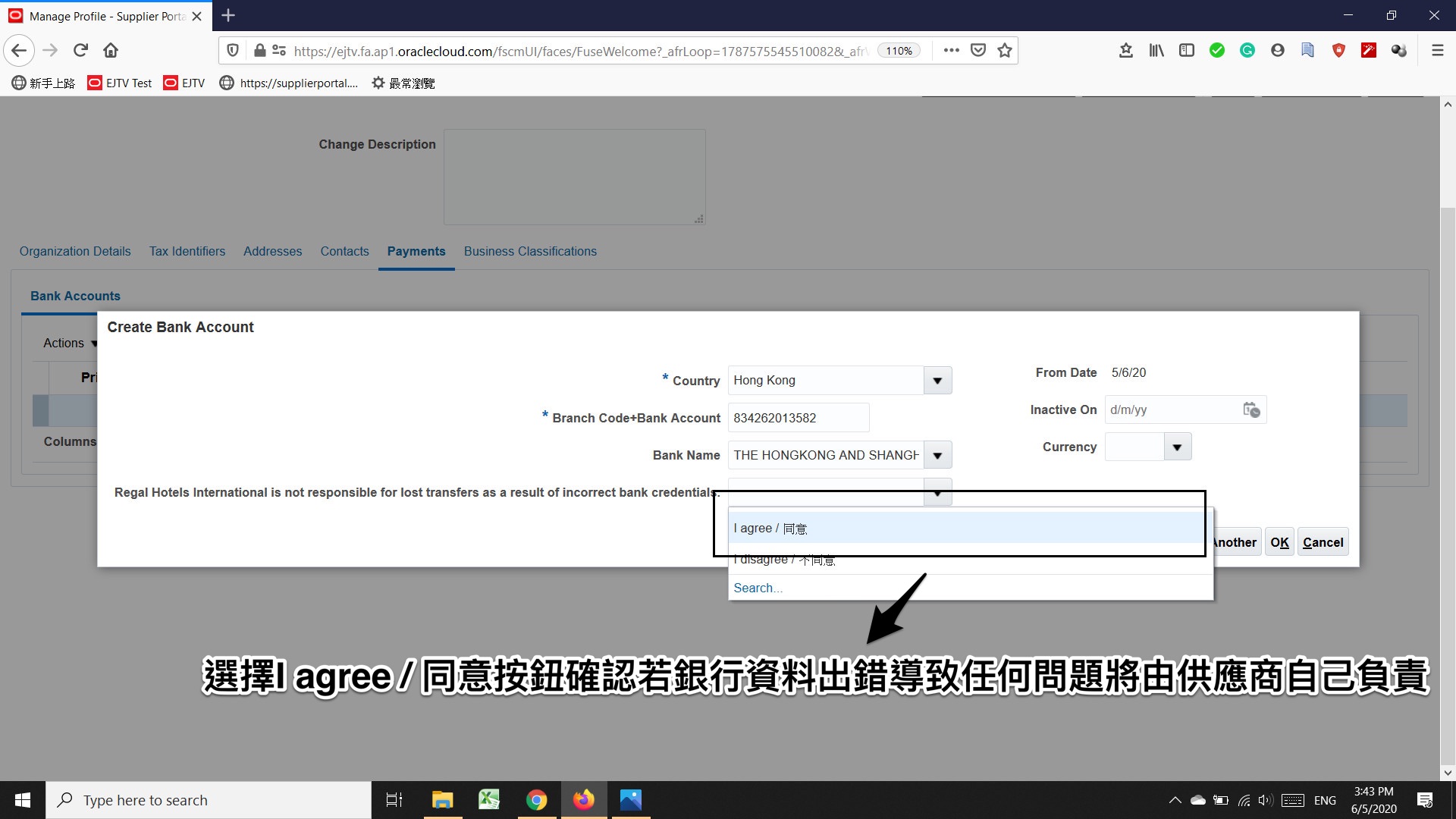Click the Windows taskbar search box
Viewport: 1456px width, 819px height.
click(209, 800)
